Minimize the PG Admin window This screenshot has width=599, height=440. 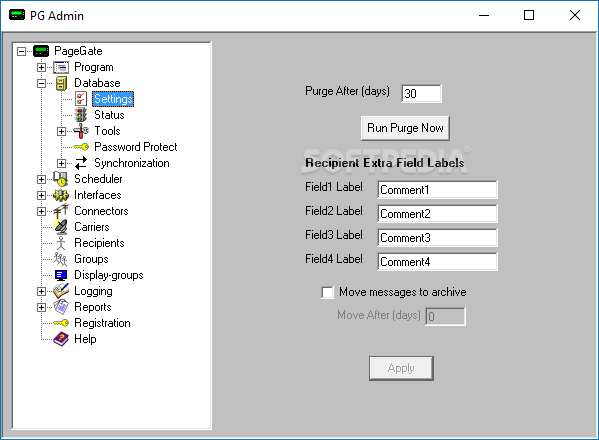coord(484,16)
